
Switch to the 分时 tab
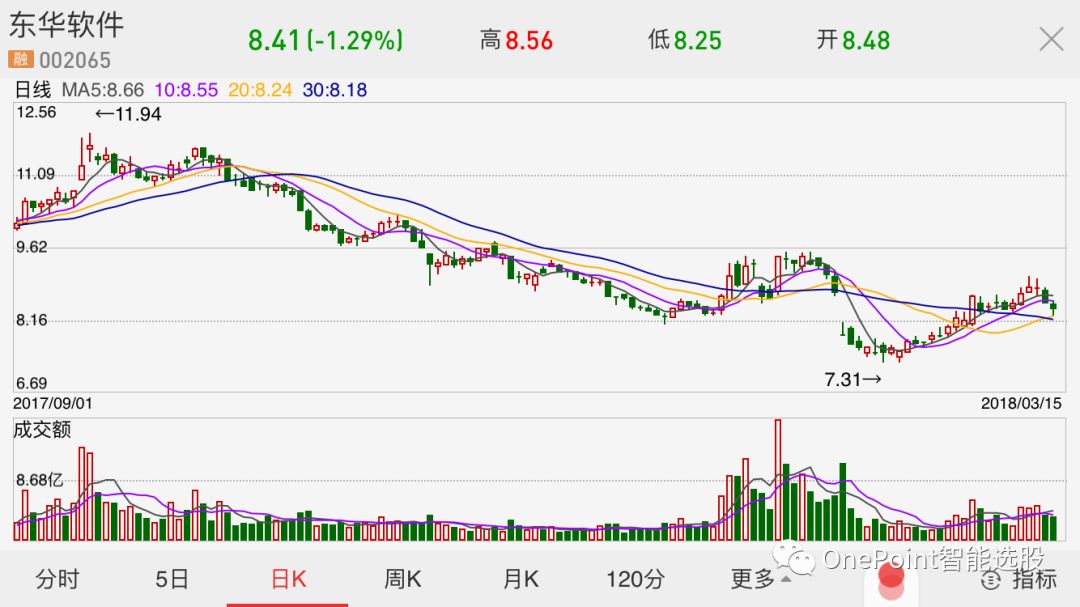57,579
